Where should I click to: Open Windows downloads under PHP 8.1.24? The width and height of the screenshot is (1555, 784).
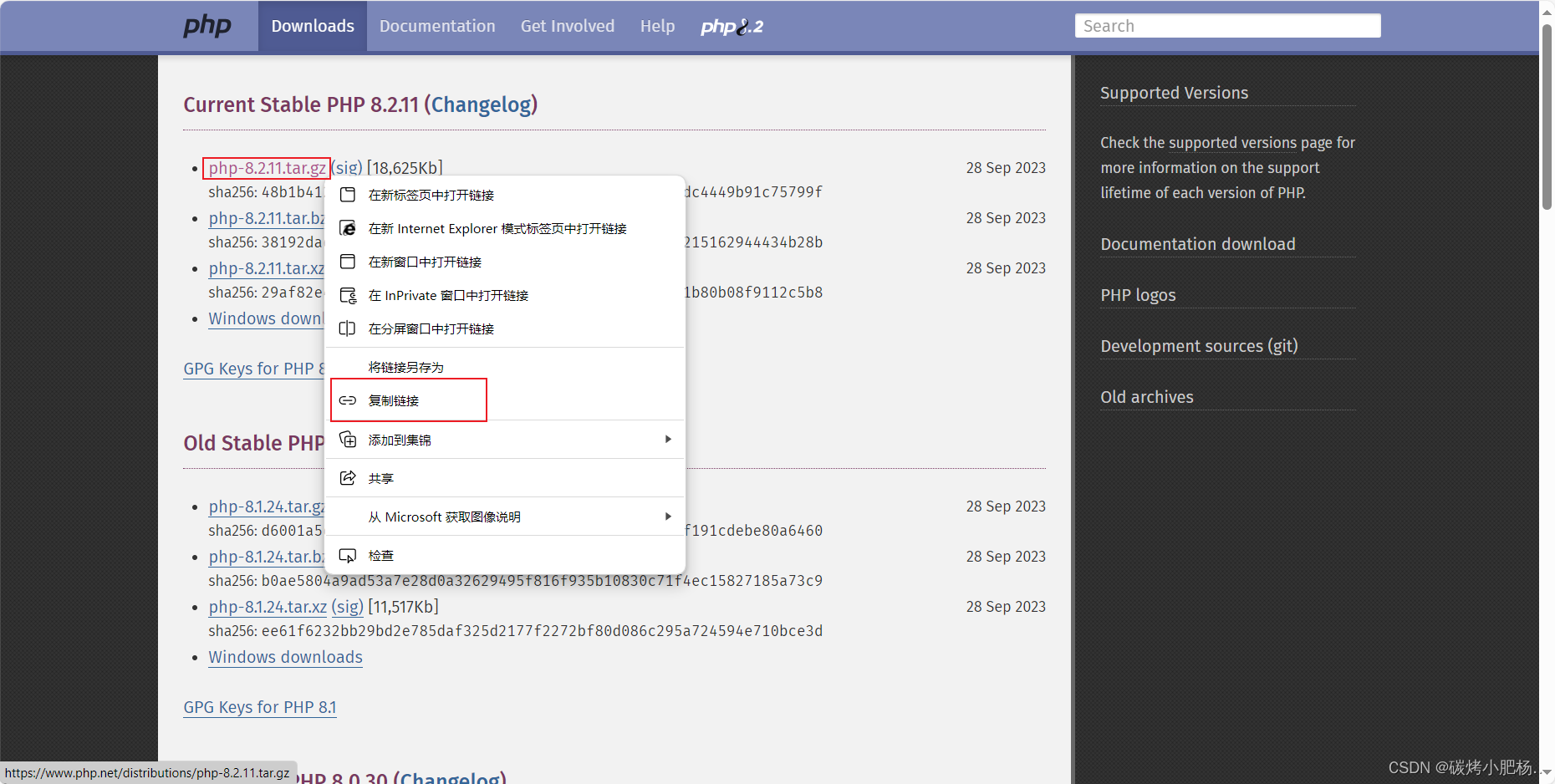(x=285, y=657)
